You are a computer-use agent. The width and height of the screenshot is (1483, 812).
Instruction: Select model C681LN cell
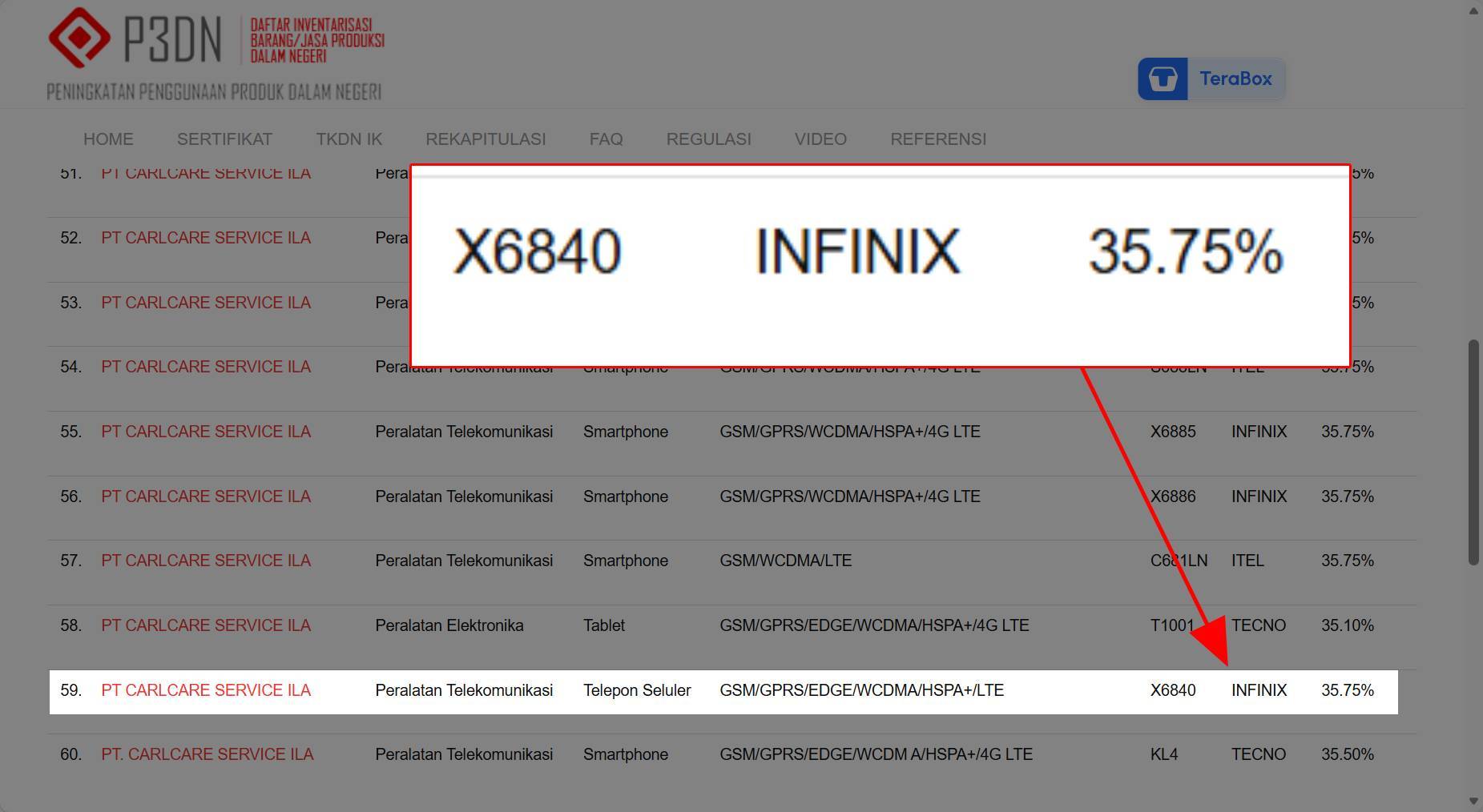[x=1179, y=561]
